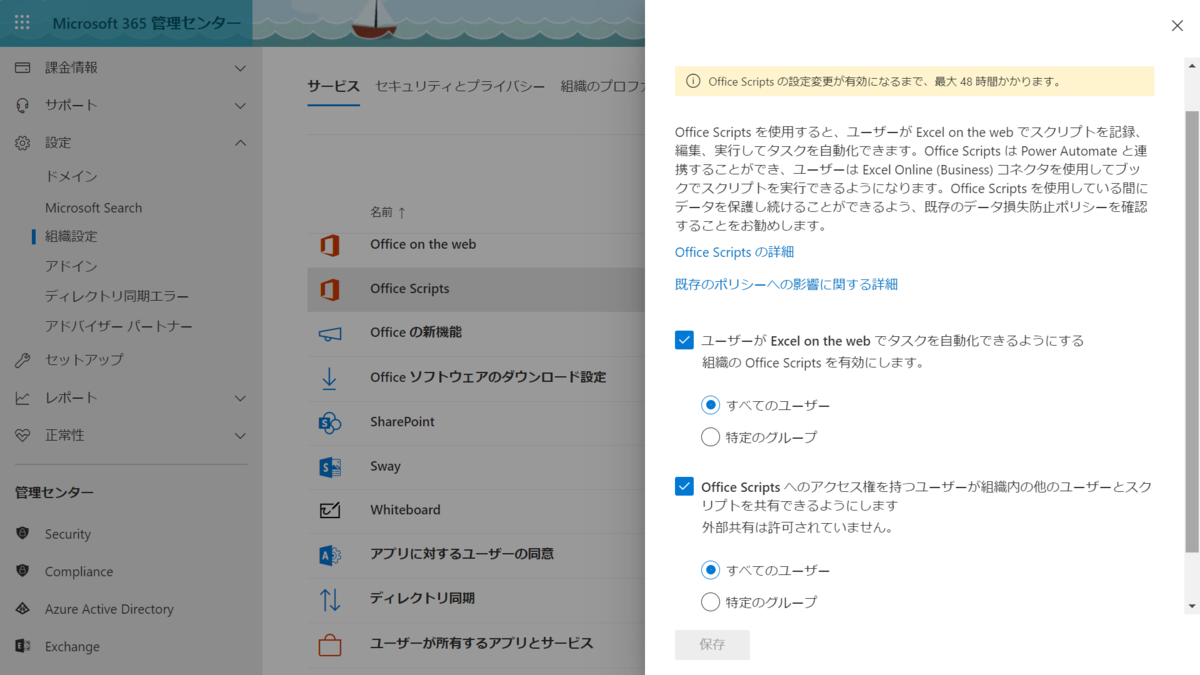The height and width of the screenshot is (675, 1200).
Task: Select the 特定のグループ radio button
Action: (x=710, y=437)
